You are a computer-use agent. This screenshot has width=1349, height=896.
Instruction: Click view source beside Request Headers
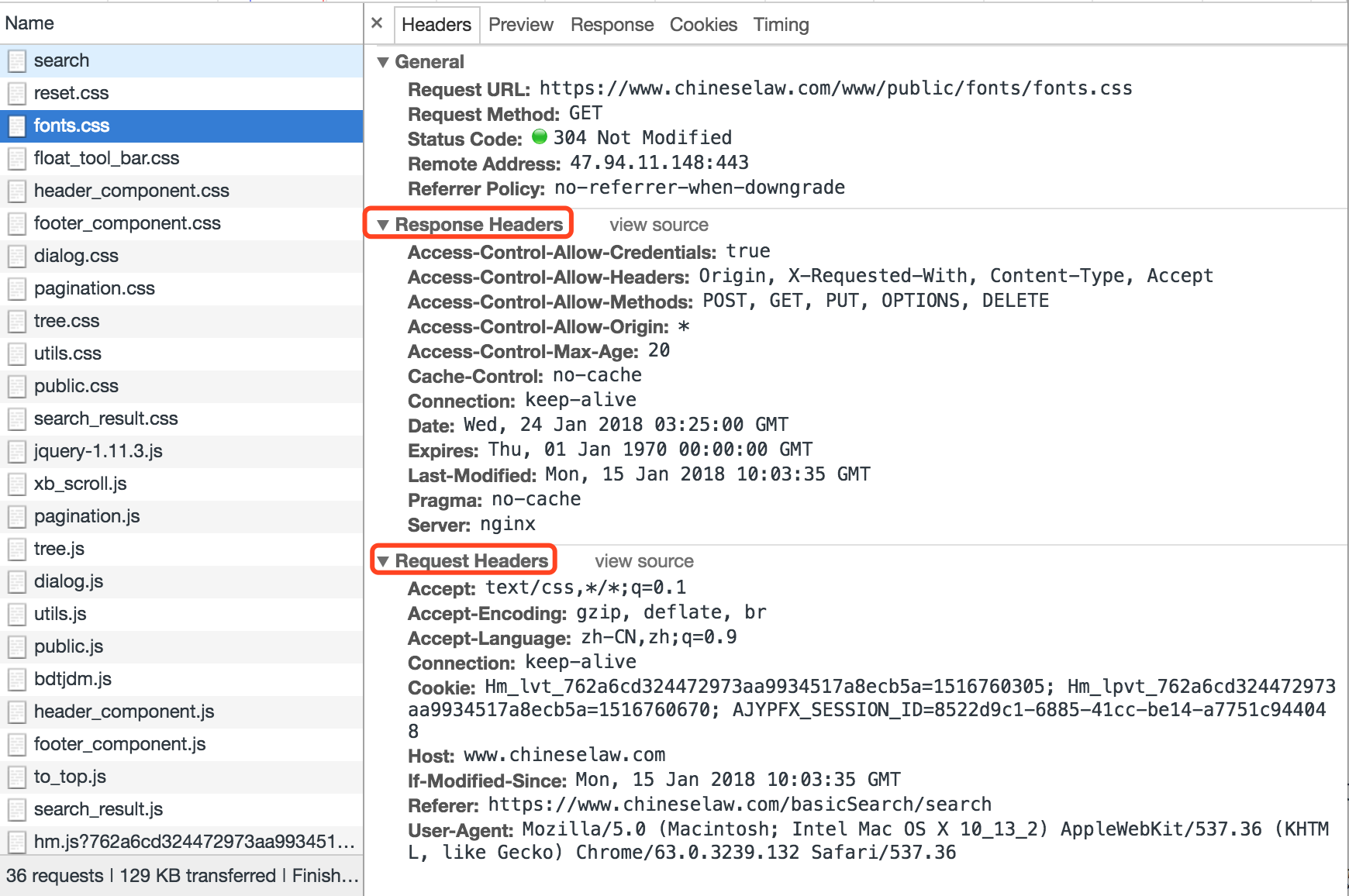click(x=643, y=561)
